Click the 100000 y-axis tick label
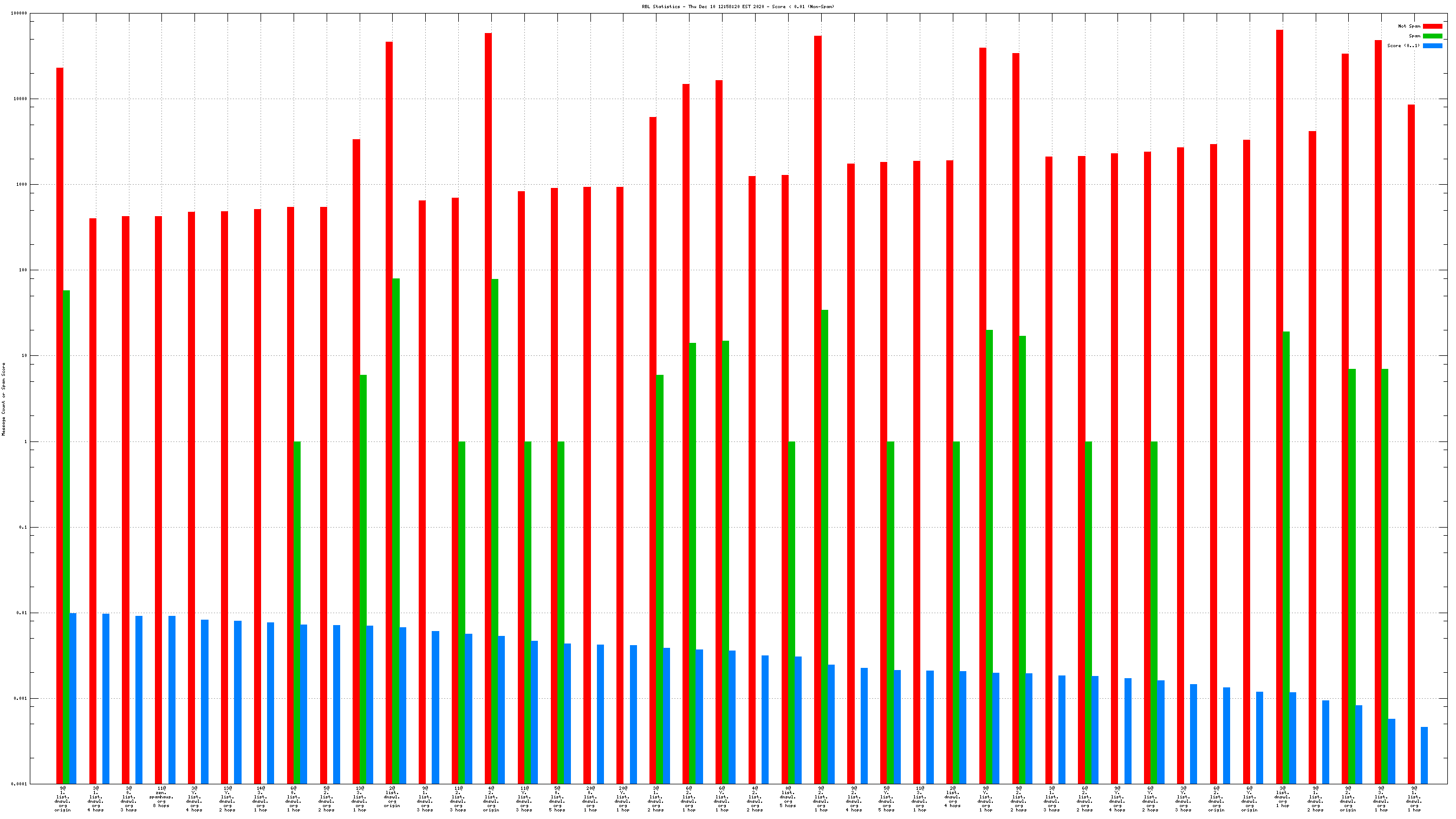This screenshot has width=1456, height=819. click(x=19, y=14)
